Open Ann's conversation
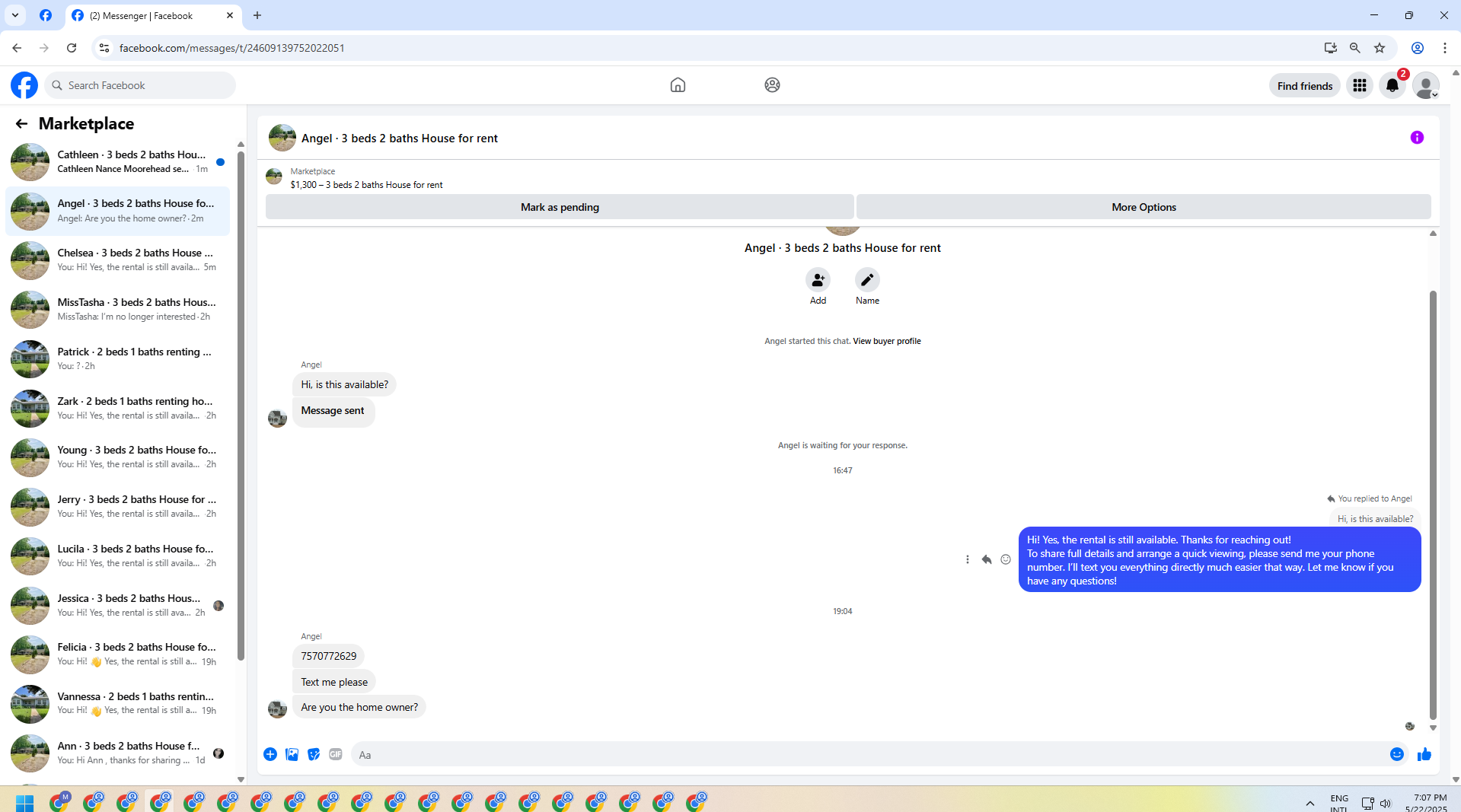 (x=119, y=753)
